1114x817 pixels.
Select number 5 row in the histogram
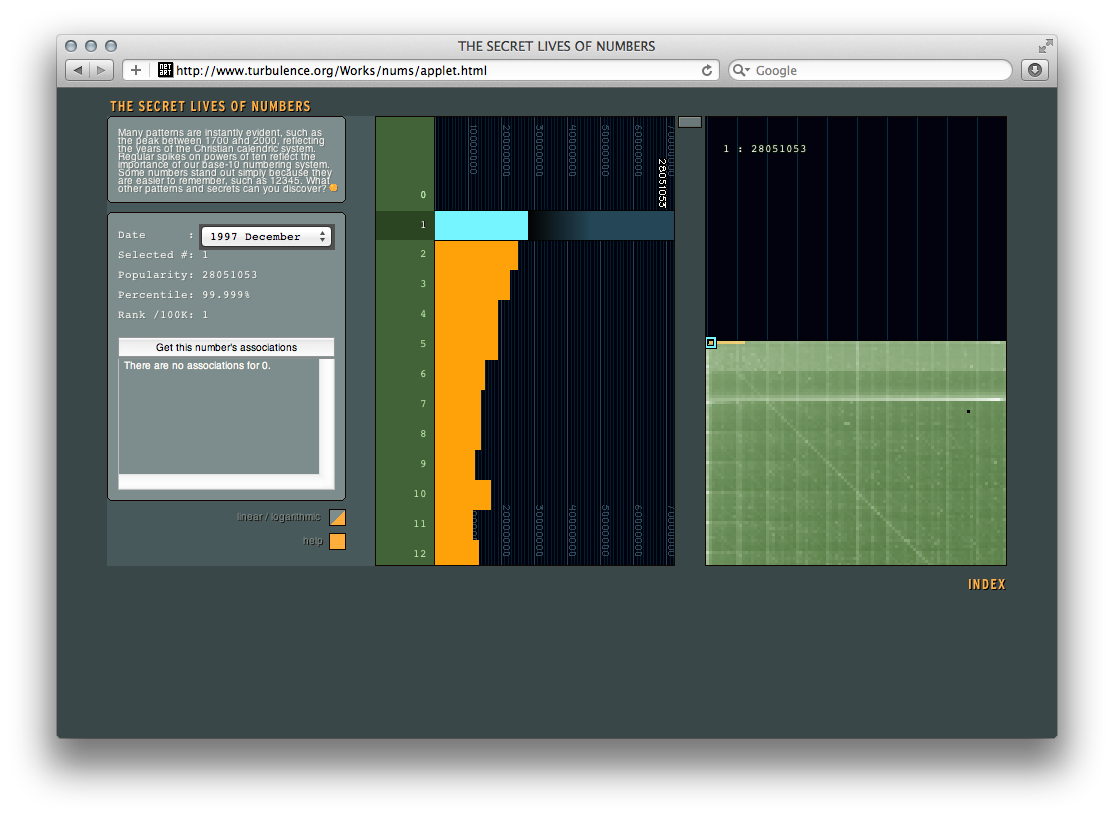click(423, 344)
